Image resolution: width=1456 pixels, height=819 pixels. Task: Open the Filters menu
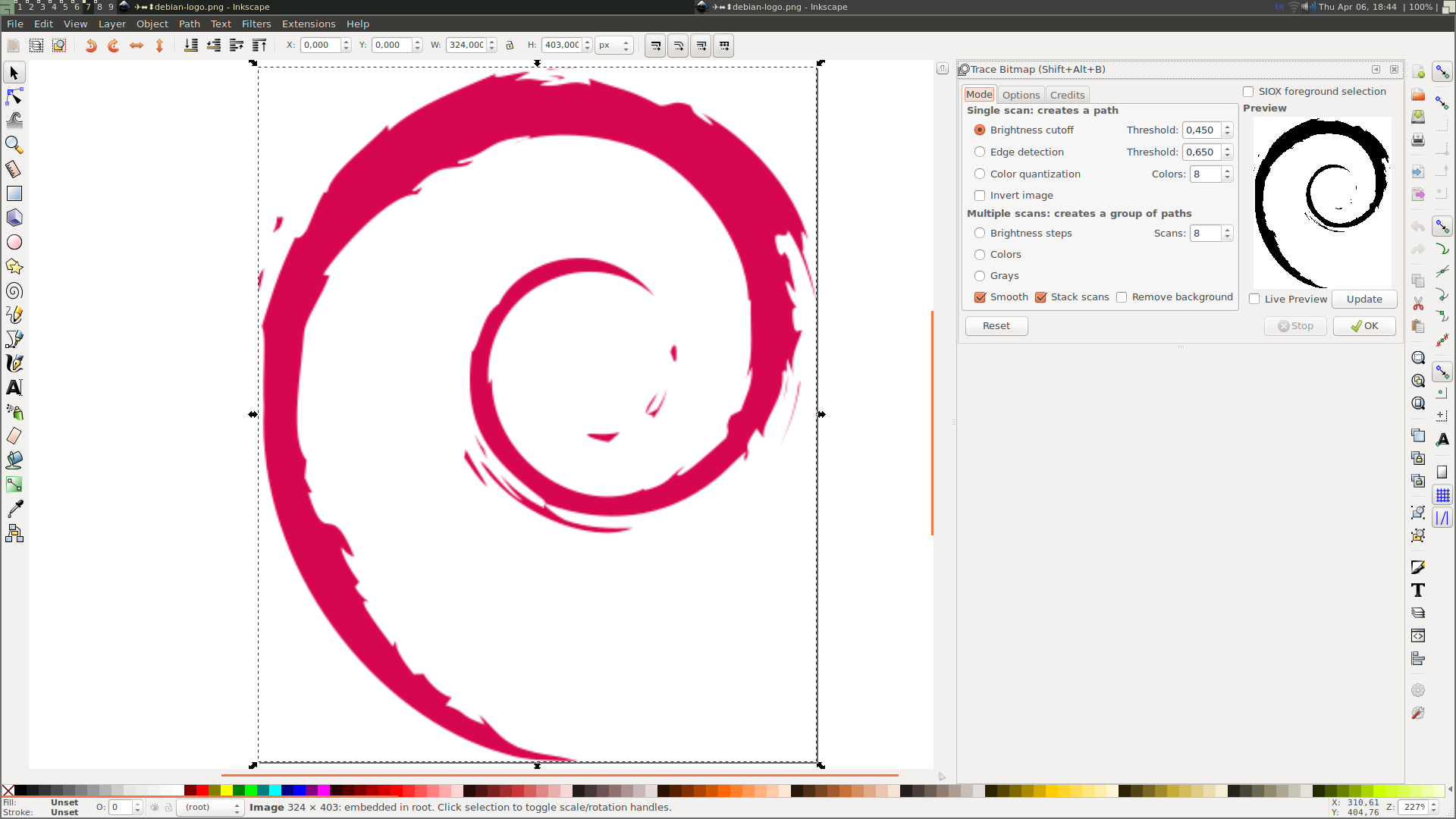(256, 24)
